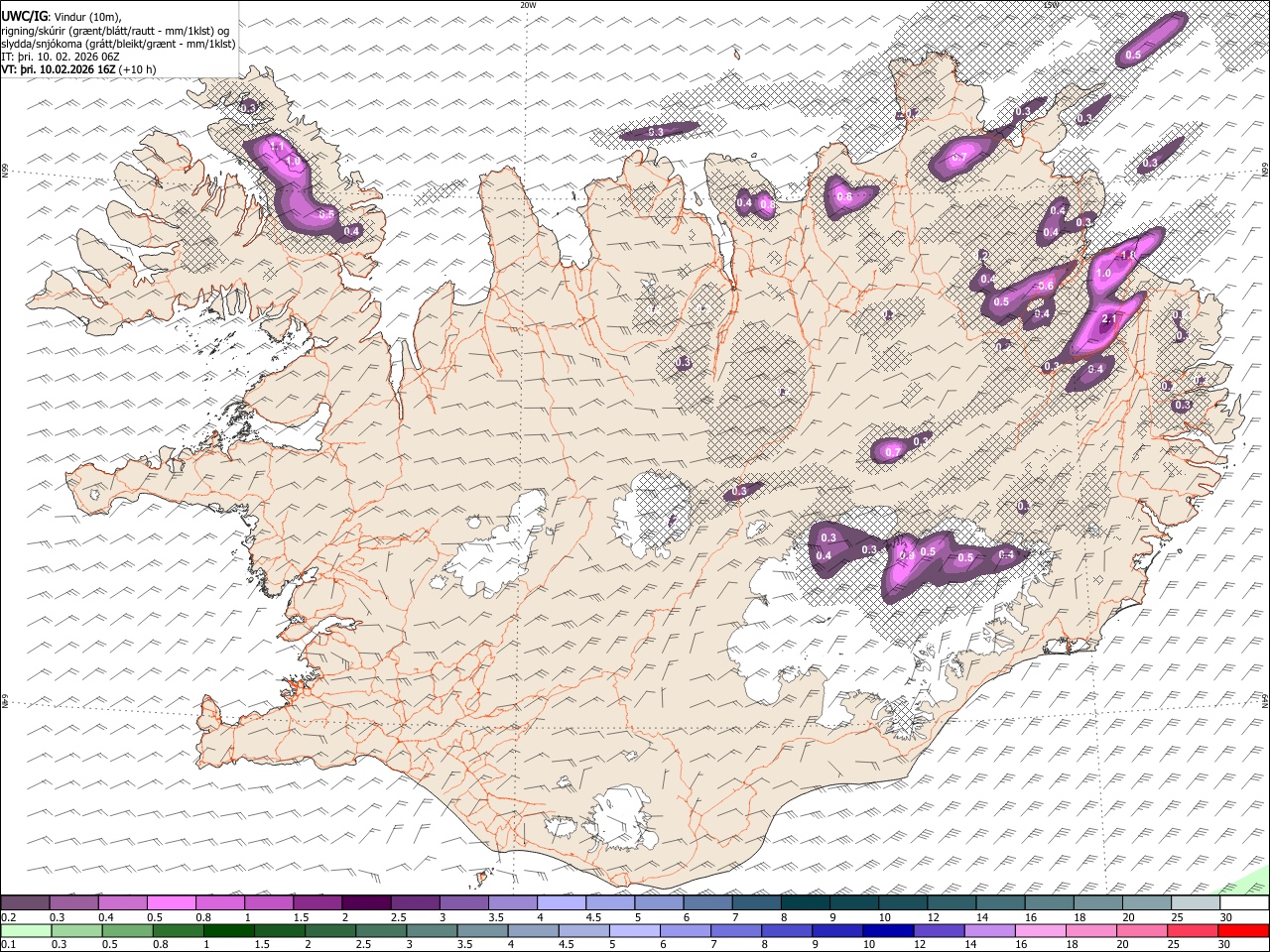Click the '0.1' tick label under the lower scale
Viewport: 1270px width, 952px height.
[x=8, y=944]
